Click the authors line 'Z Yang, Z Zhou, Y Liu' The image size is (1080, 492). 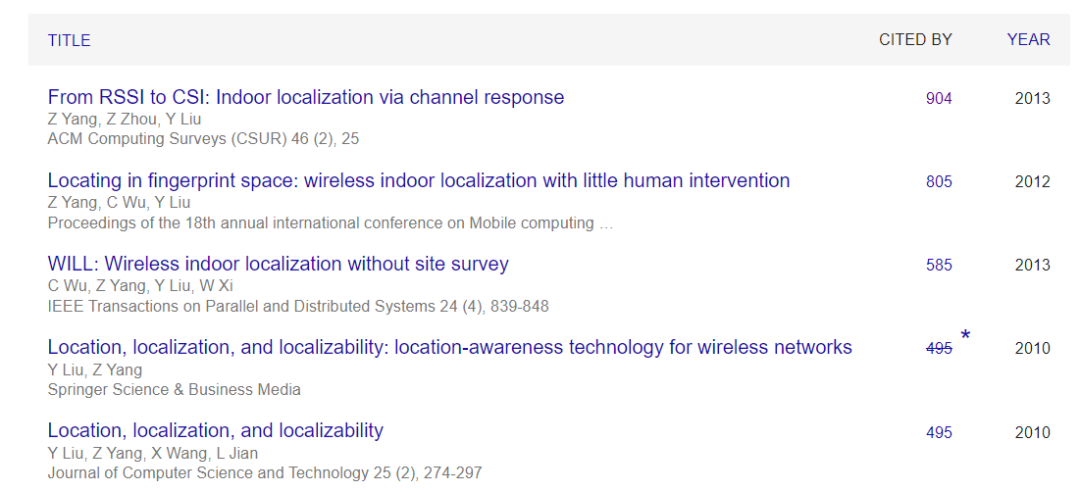125,119
